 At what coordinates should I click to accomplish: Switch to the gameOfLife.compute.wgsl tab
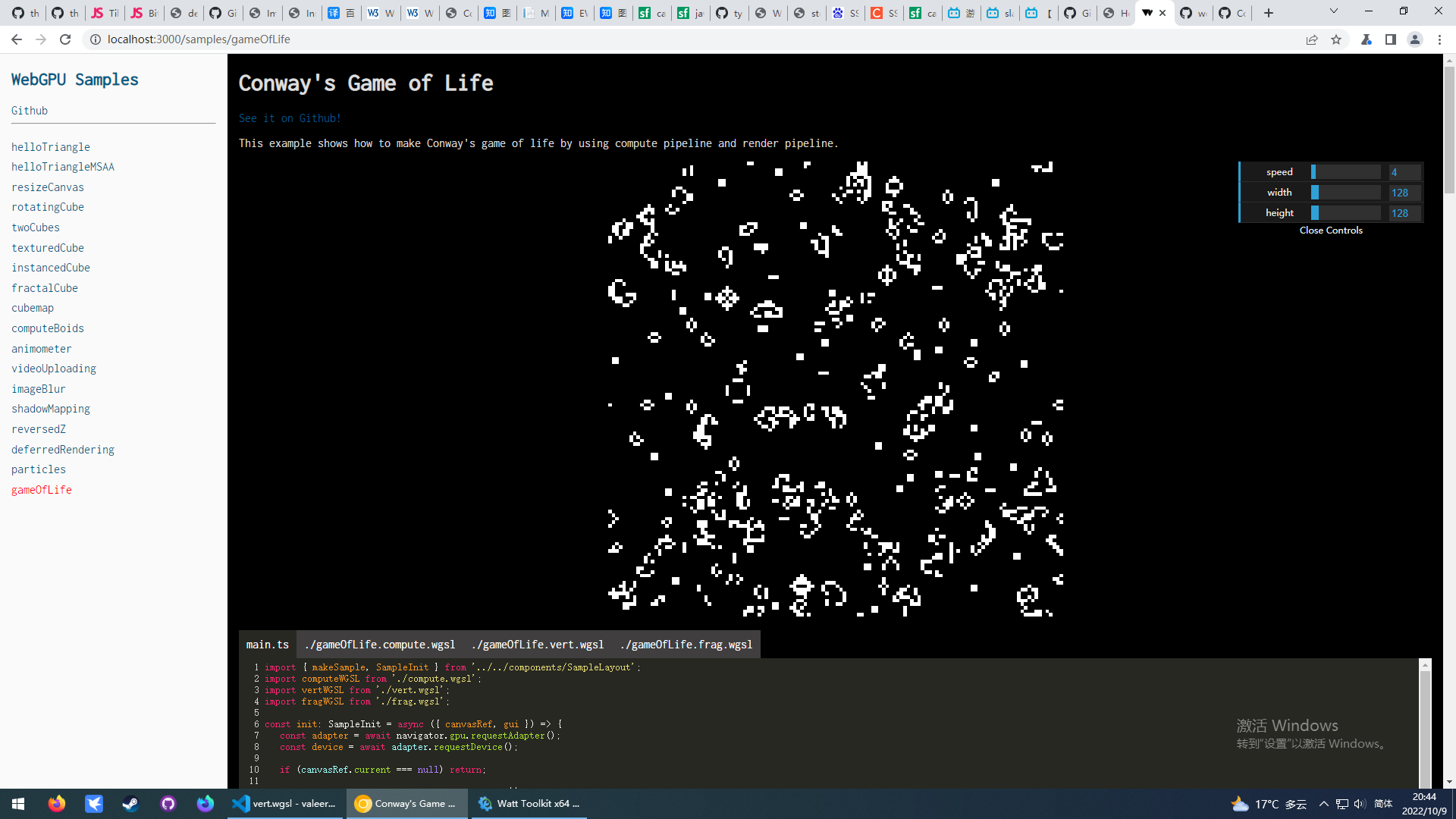click(380, 645)
